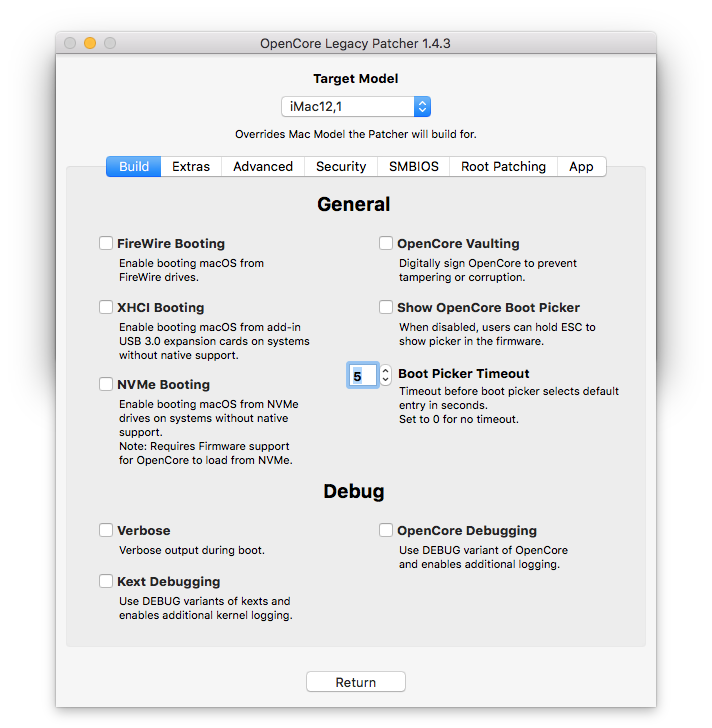Image resolution: width=712 pixels, height=728 pixels.
Task: Click the Target Model heading
Action: click(x=356, y=78)
